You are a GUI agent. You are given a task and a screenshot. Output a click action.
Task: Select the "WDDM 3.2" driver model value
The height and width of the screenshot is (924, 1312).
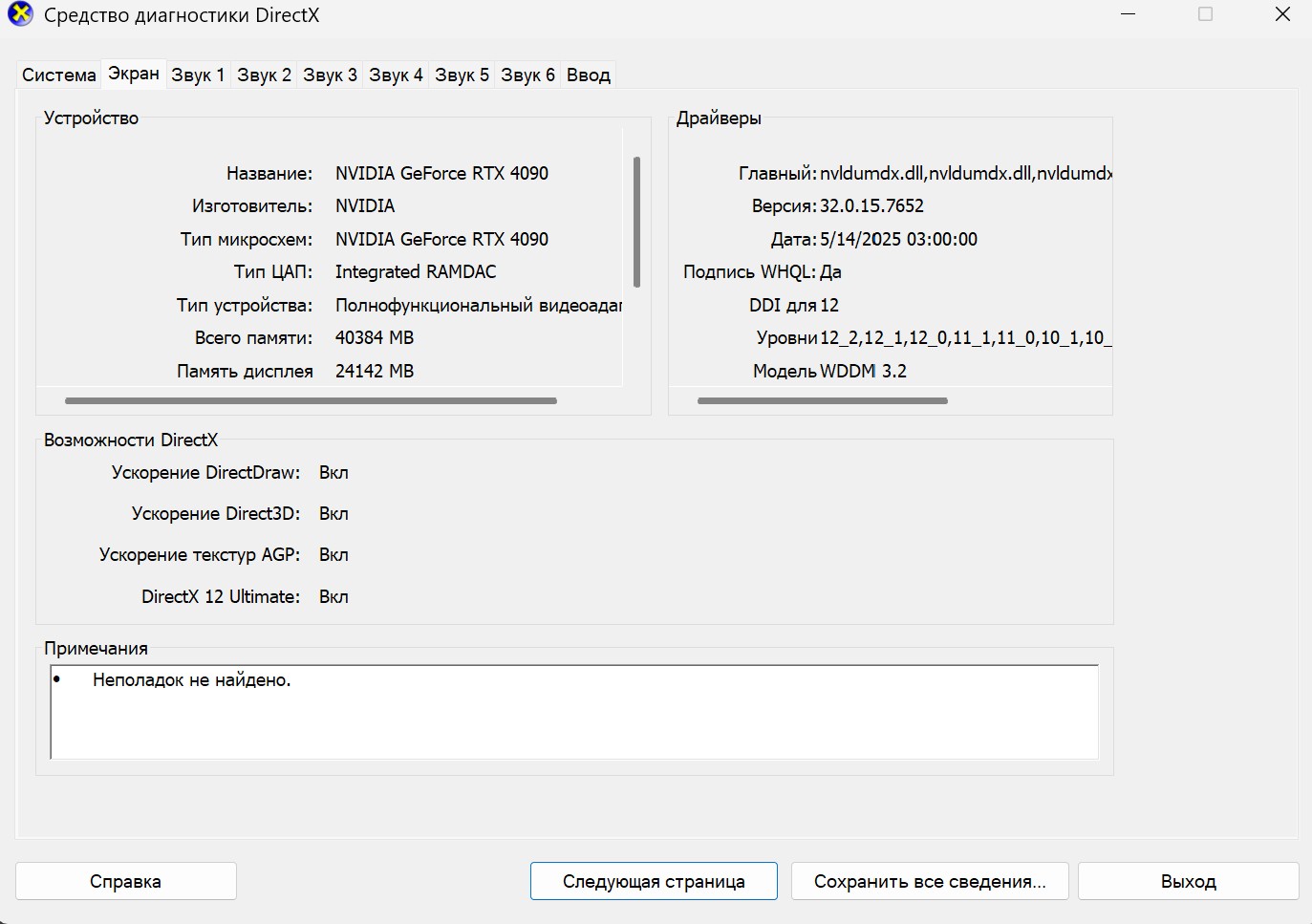click(863, 371)
